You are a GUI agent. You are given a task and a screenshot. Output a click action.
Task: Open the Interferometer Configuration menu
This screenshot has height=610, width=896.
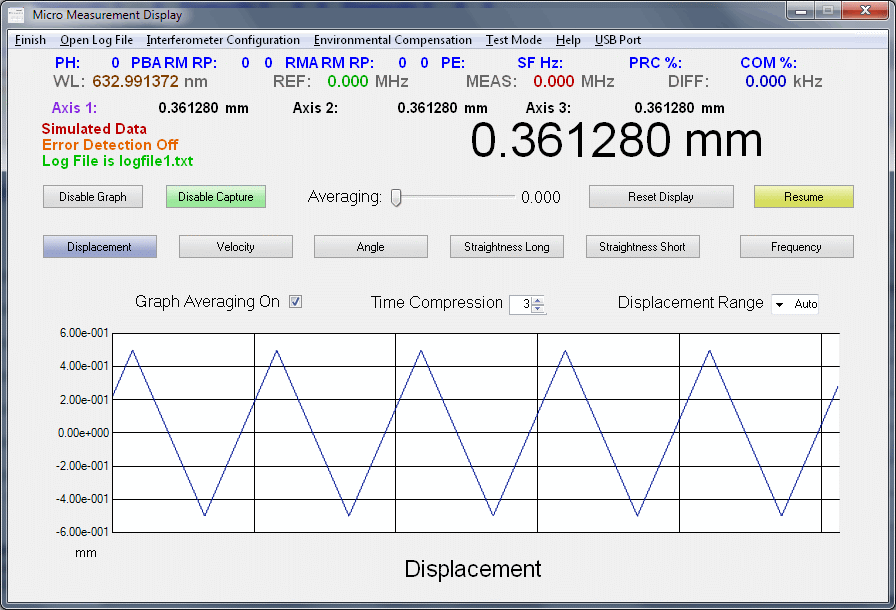click(223, 40)
